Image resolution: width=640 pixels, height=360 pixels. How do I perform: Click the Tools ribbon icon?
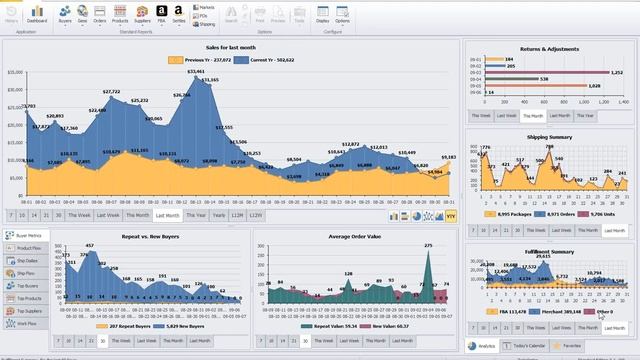[x=299, y=15]
